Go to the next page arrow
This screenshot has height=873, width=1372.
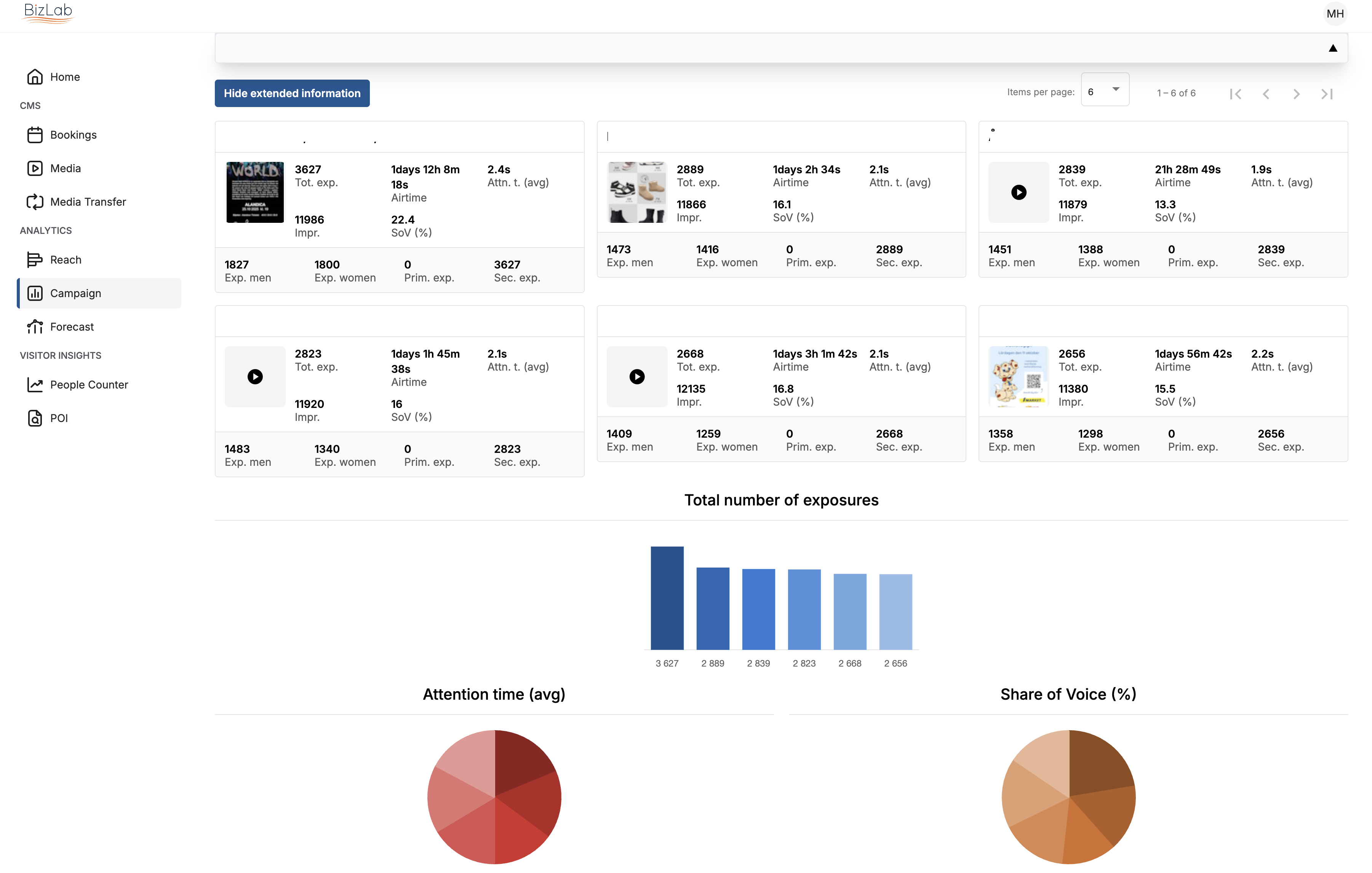pyautogui.click(x=1296, y=94)
